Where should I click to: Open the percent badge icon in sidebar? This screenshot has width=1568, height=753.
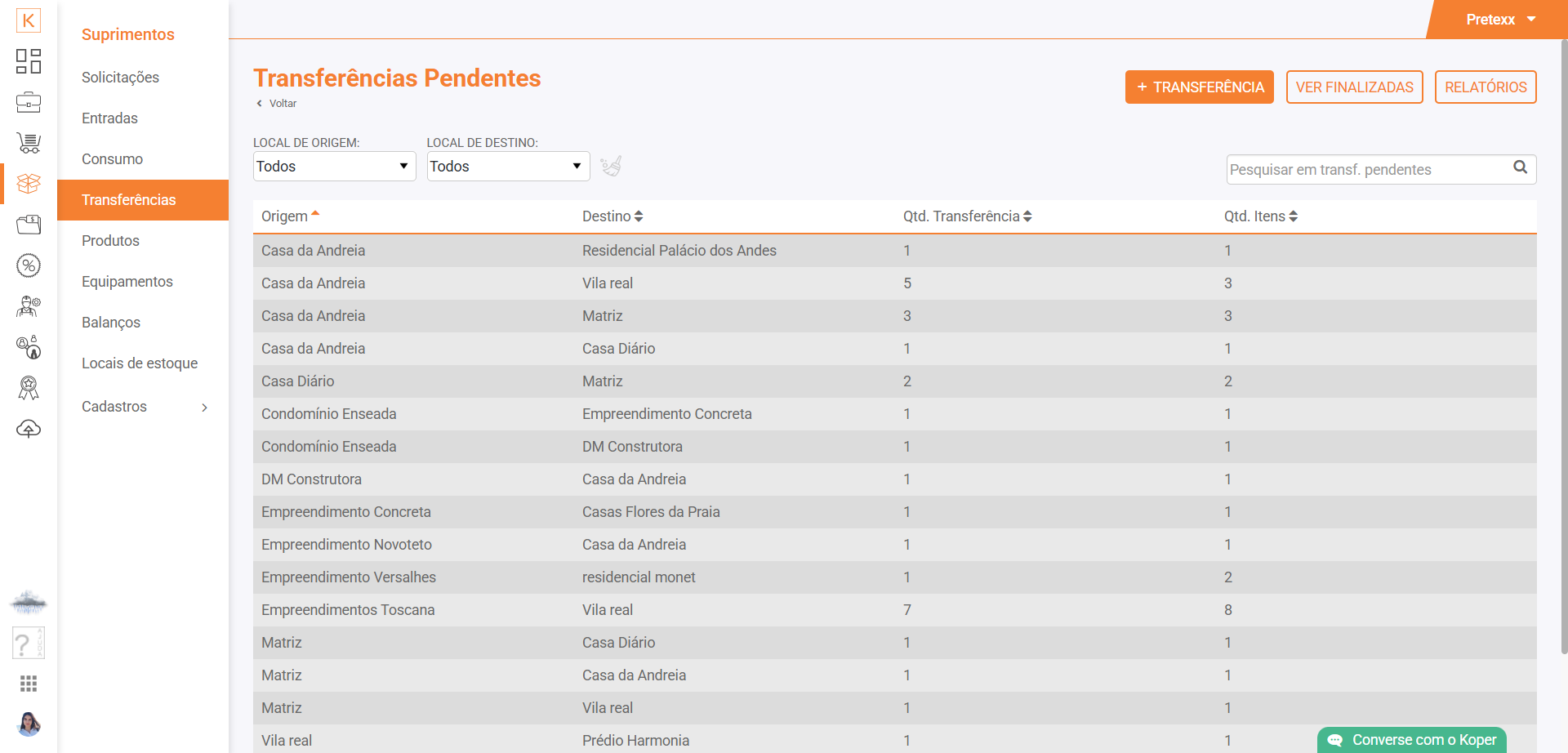[x=29, y=265]
